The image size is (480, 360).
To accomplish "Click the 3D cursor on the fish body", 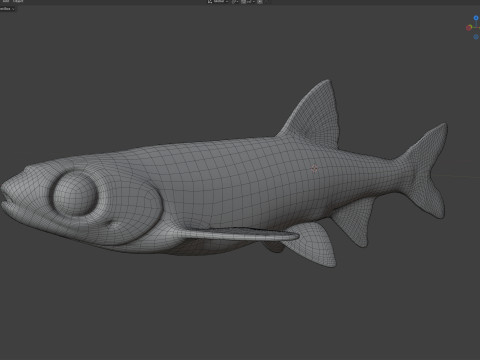I will point(314,169).
